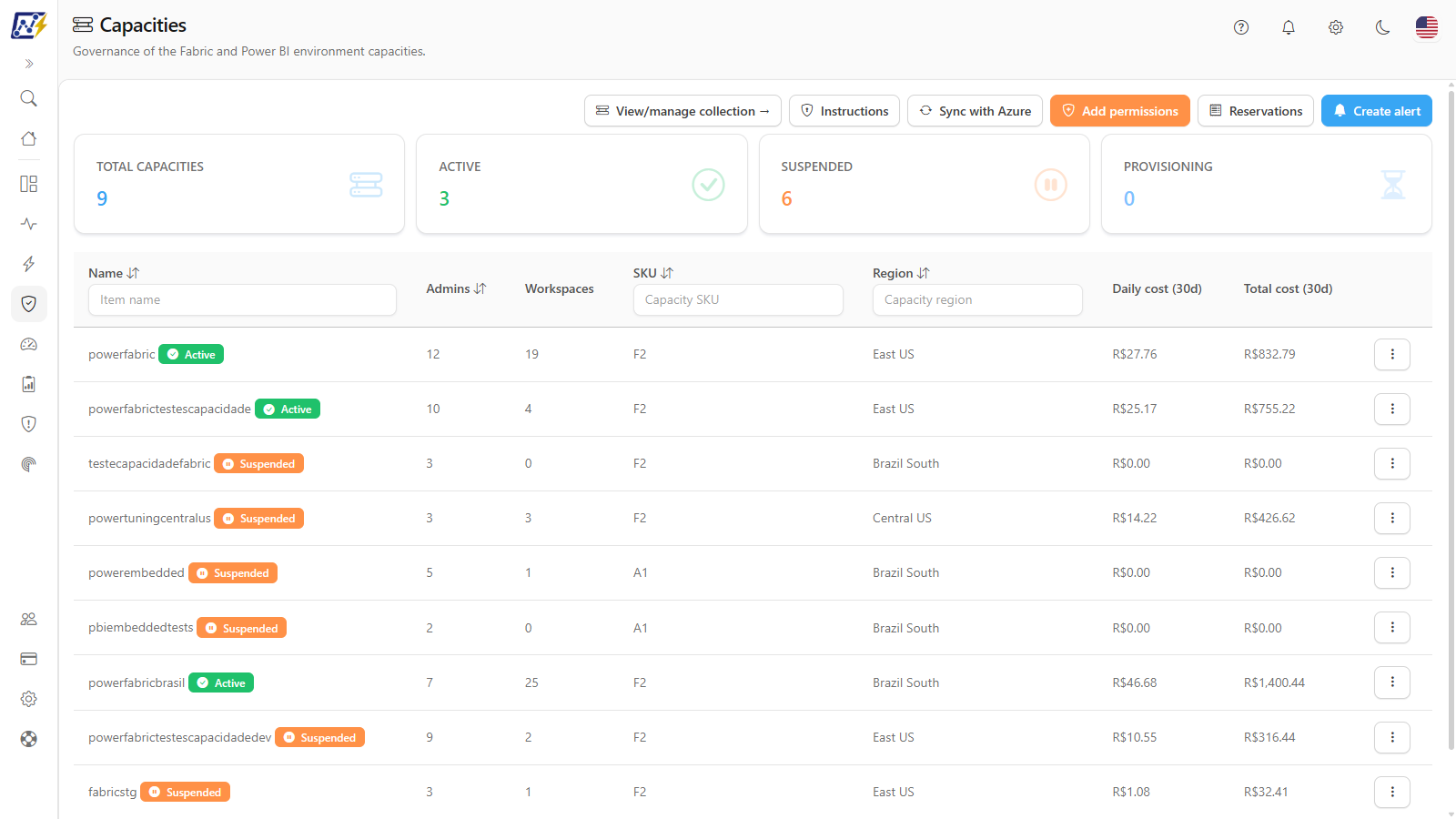Open the actions menu for powerembedded row
This screenshot has width=1456, height=819.
[1392, 572]
